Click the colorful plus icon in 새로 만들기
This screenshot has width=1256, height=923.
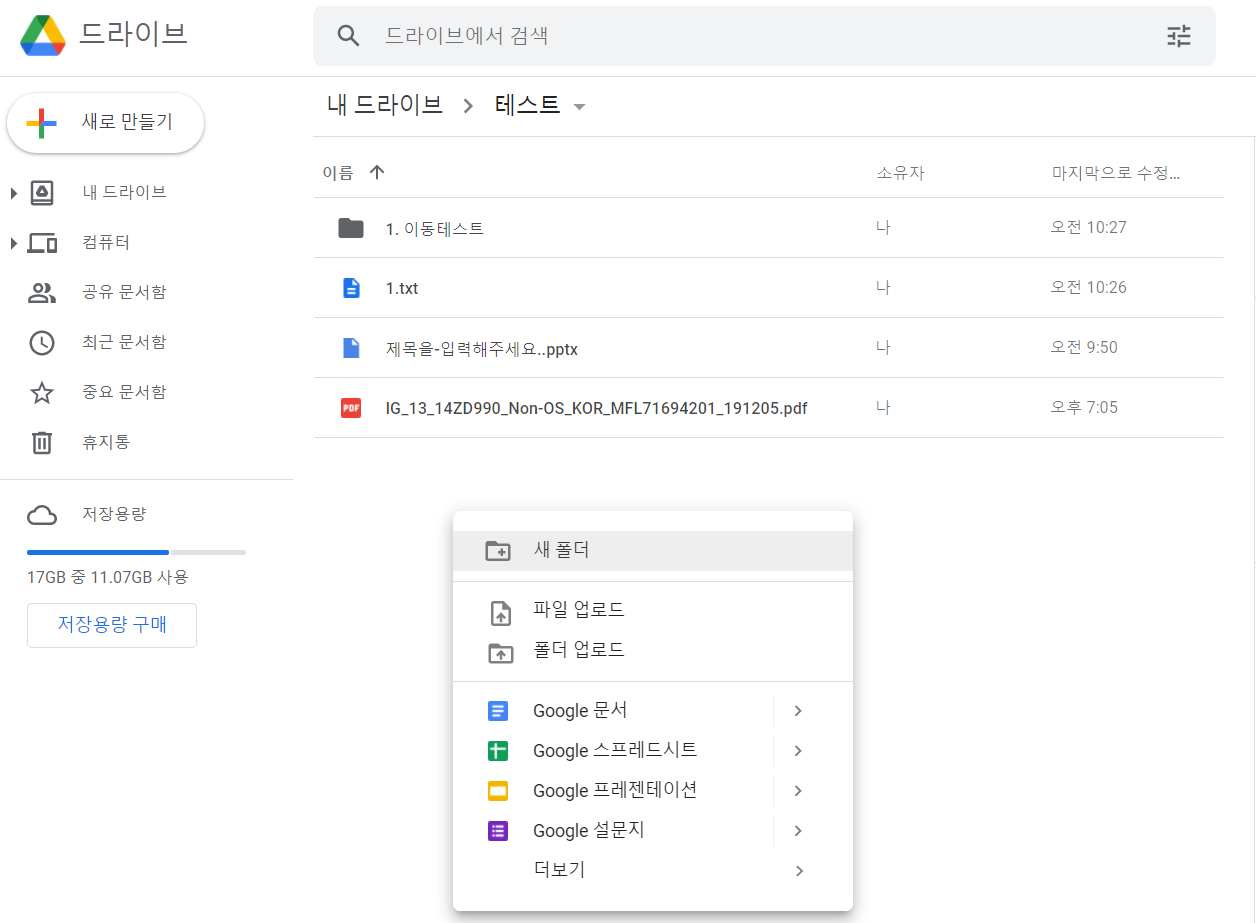point(41,124)
